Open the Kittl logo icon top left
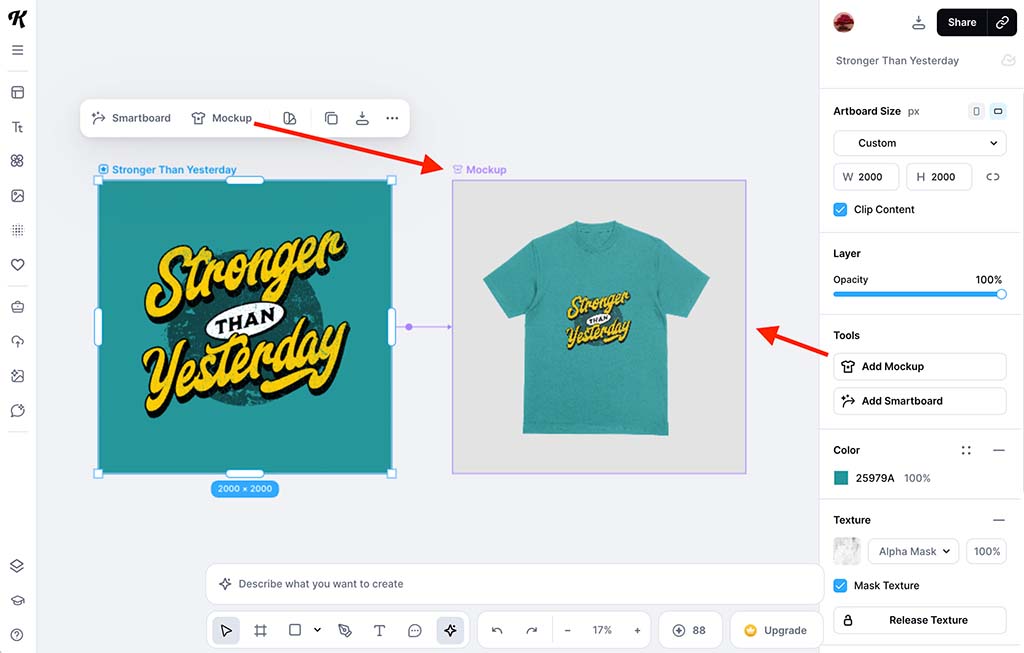1024x653 pixels. (17, 18)
